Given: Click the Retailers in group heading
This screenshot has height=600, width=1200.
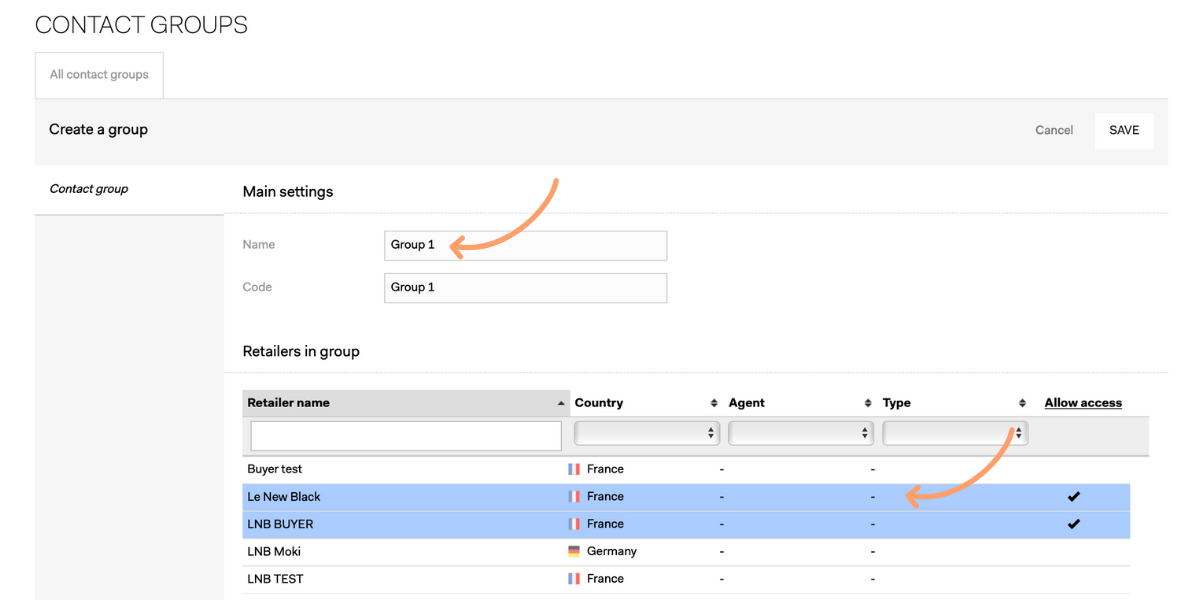Looking at the screenshot, I should [x=301, y=352].
